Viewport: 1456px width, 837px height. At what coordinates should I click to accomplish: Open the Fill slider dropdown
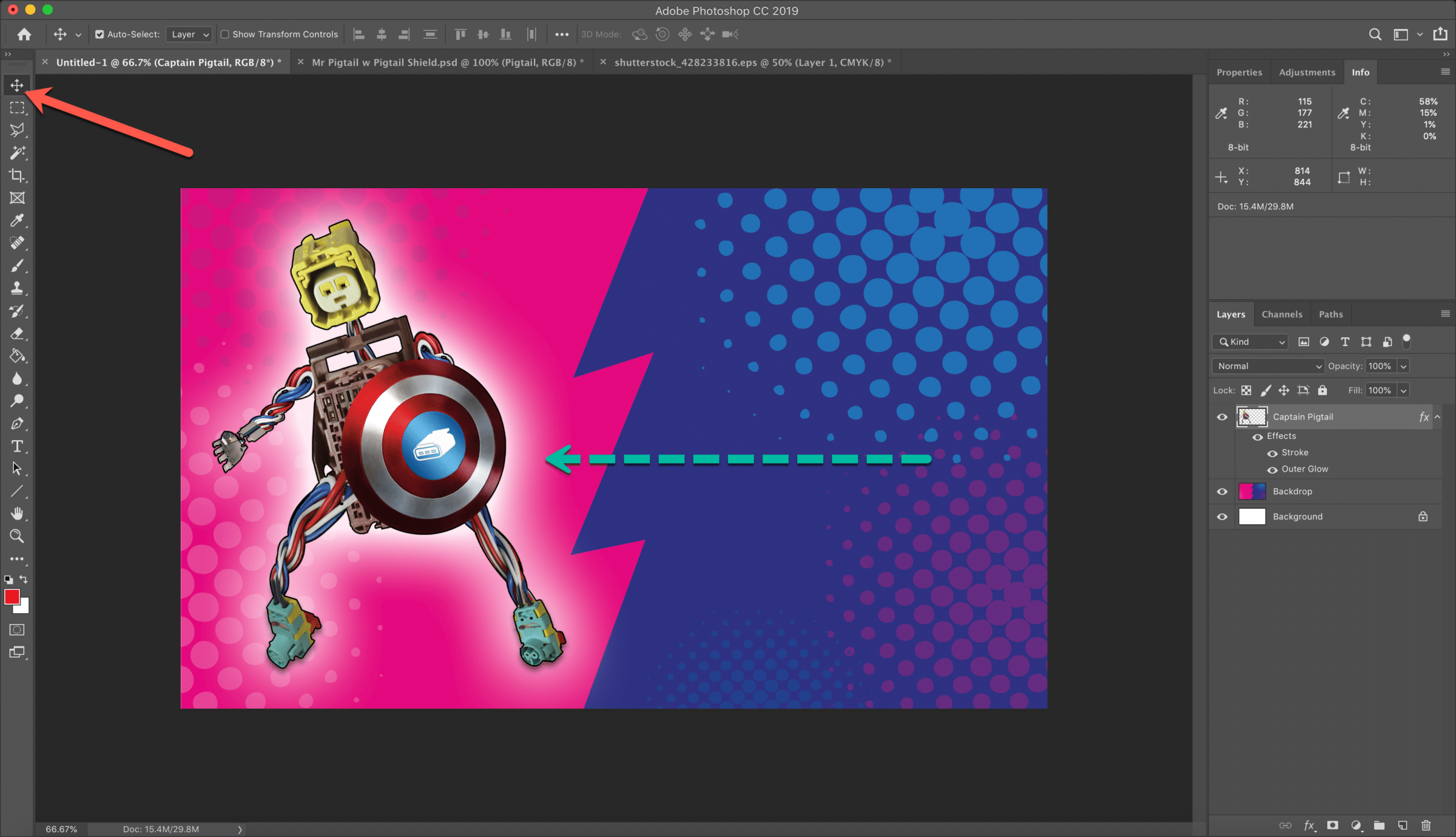[1403, 390]
